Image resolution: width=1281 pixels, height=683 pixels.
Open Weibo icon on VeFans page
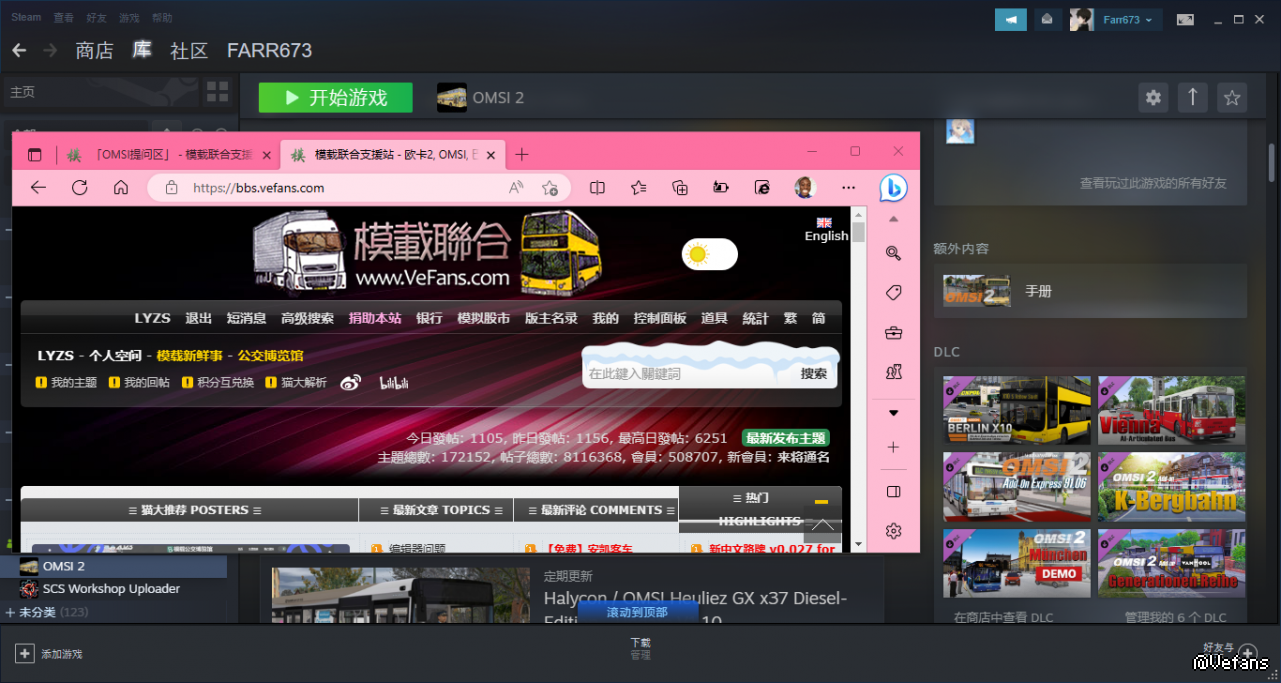click(x=350, y=382)
